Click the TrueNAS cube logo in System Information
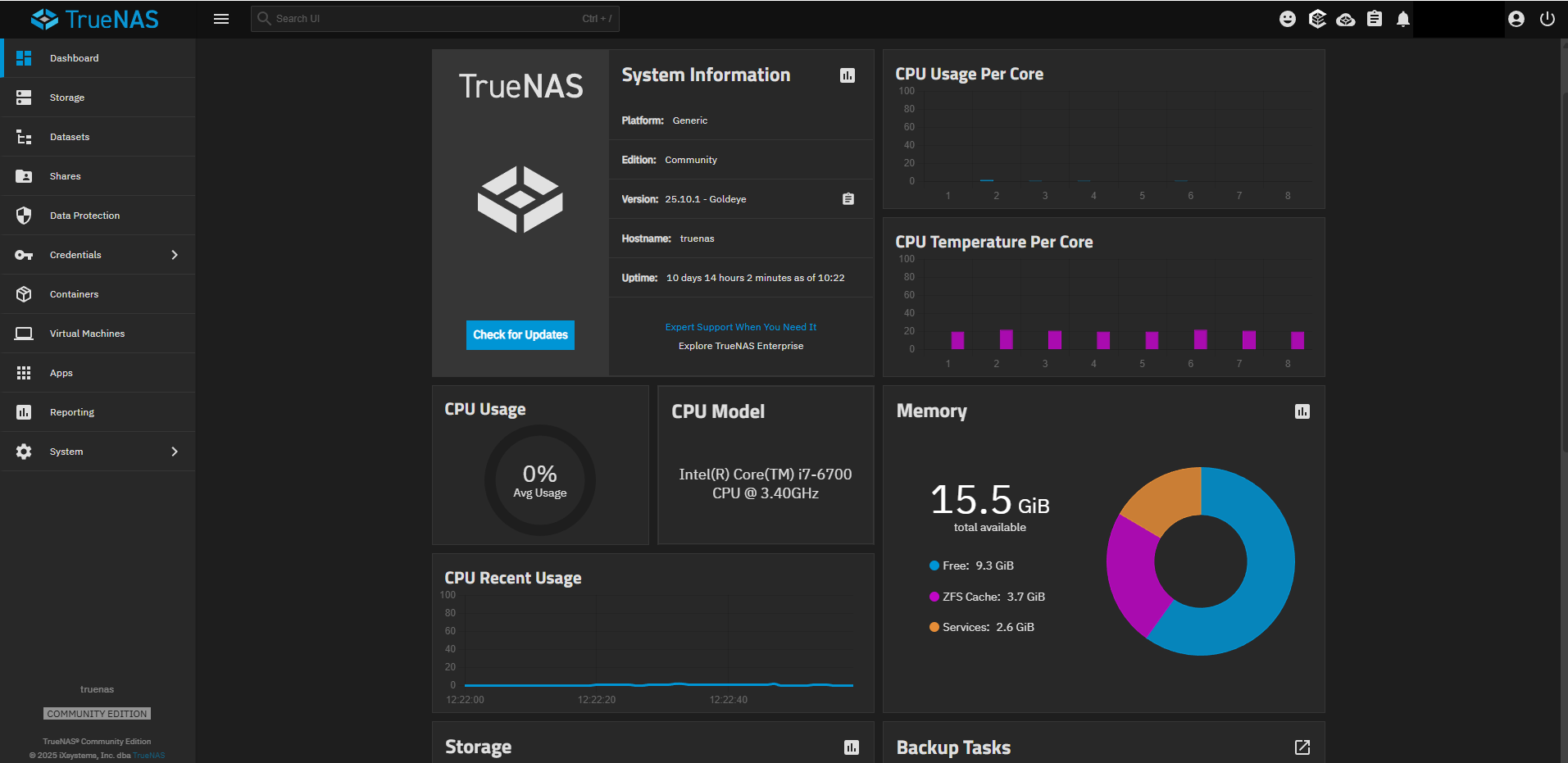Viewport: 1568px width, 763px height. 520,199
